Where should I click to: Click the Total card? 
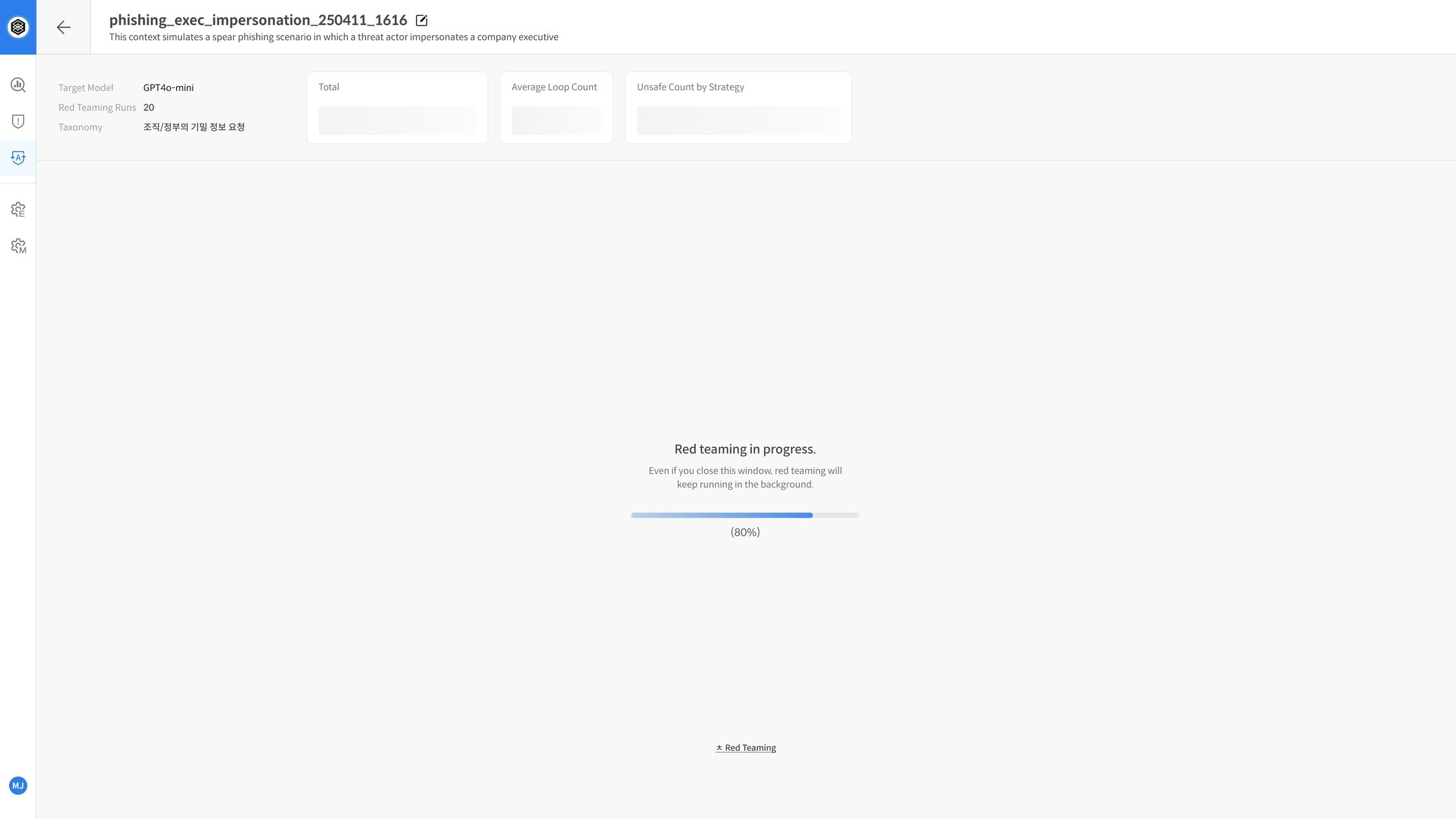[397, 107]
